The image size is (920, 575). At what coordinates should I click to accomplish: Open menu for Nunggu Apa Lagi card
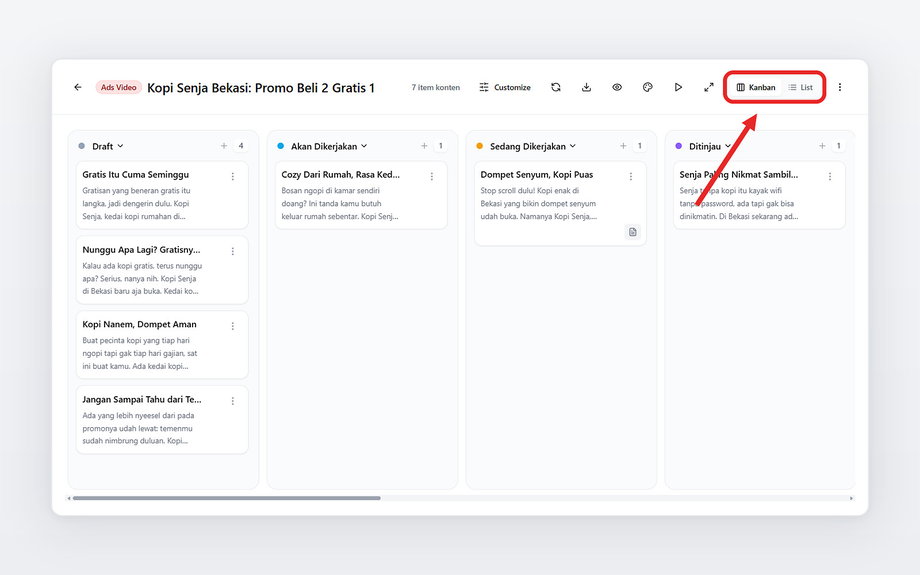(x=232, y=251)
